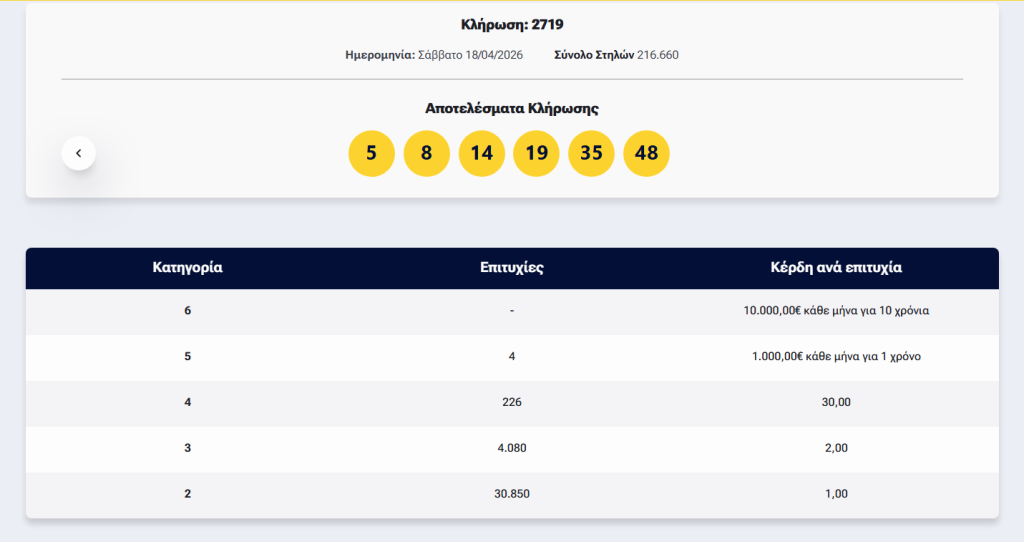Click the Αποτελέσματα Κλήρωσης heading
The image size is (1024, 542).
coord(511,108)
